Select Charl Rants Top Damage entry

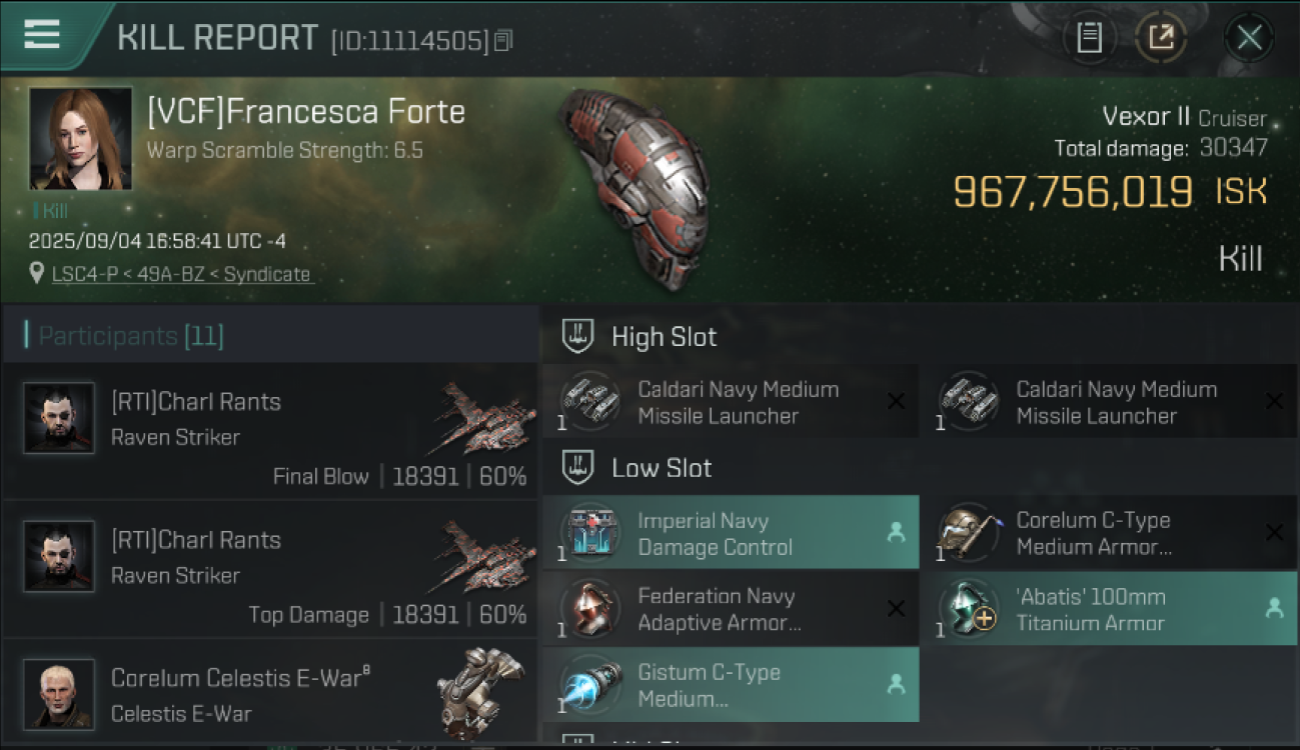(x=270, y=569)
